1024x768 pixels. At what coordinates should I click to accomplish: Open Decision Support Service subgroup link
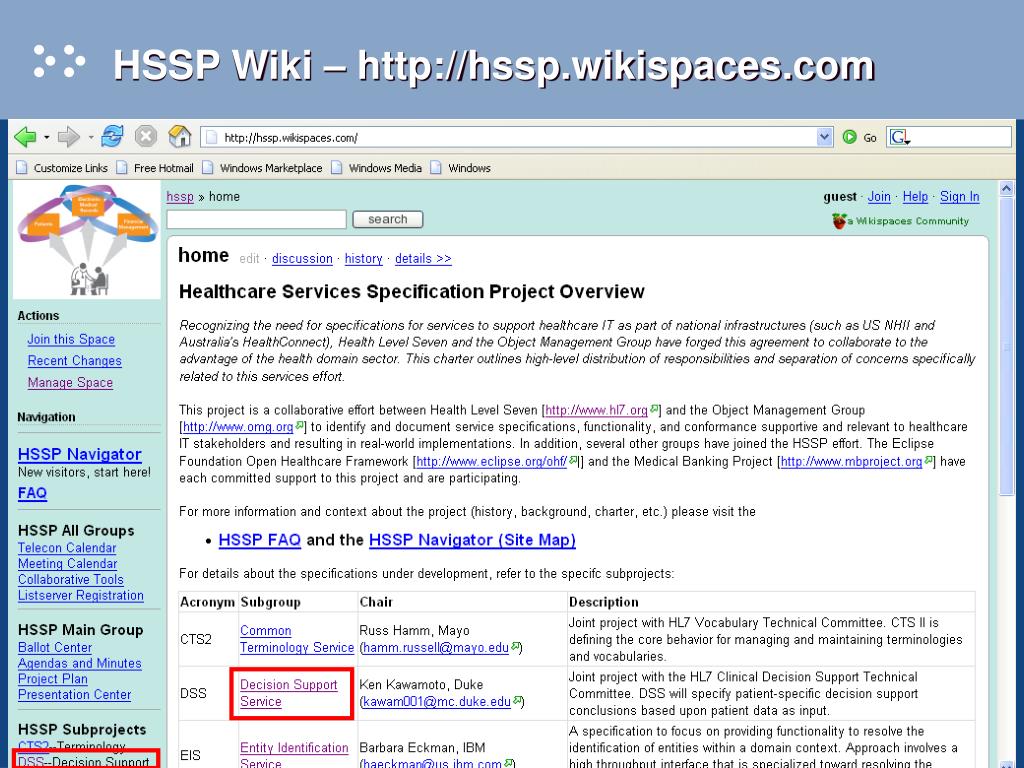(289, 693)
